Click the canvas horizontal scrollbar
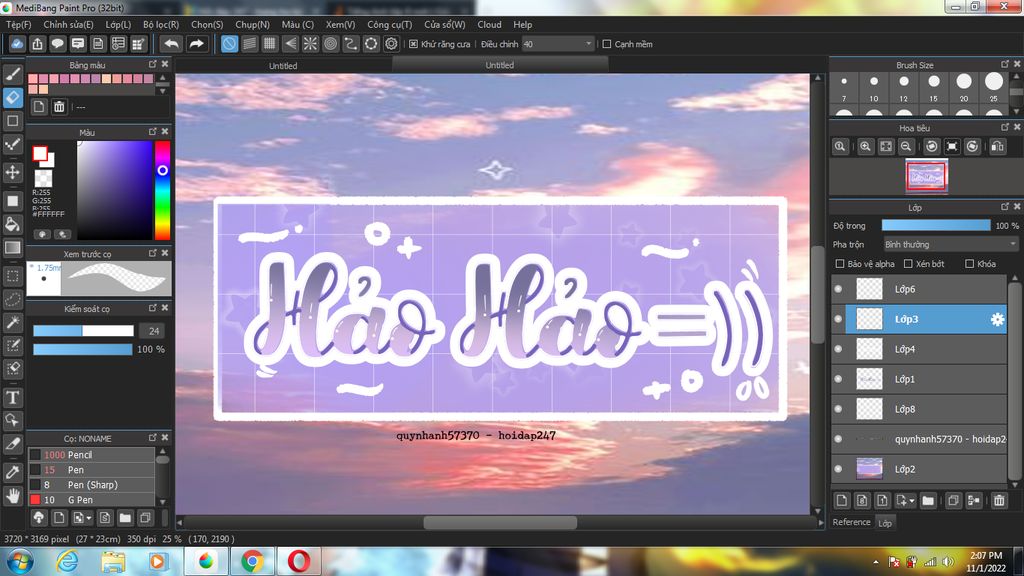1024x576 pixels. click(x=500, y=522)
